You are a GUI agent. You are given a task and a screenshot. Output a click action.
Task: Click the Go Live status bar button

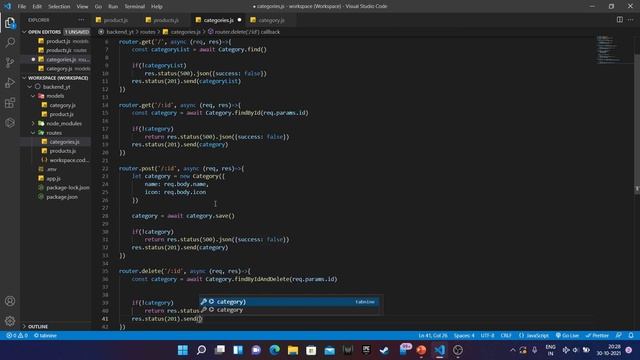click(567, 336)
